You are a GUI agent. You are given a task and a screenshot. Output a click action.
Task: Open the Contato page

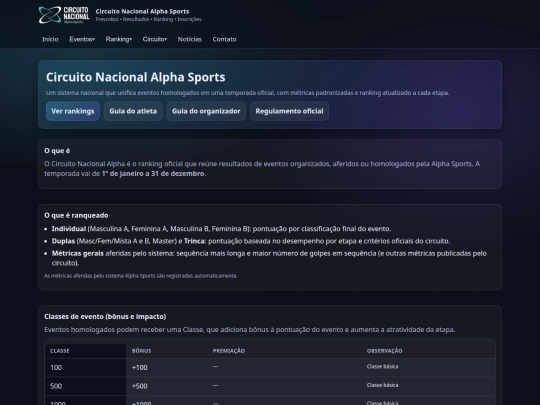[225, 39]
